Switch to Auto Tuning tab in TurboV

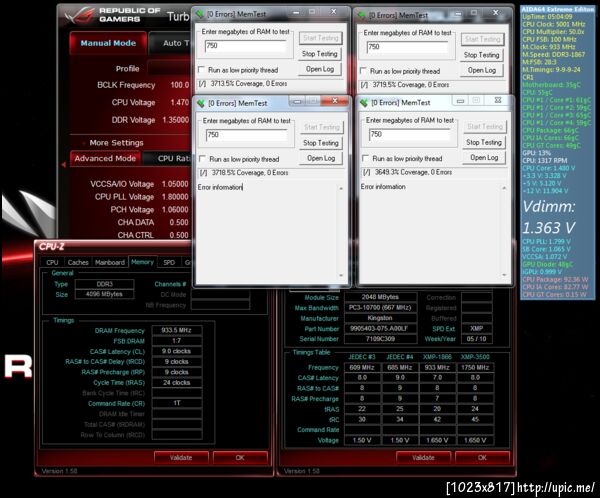click(x=170, y=43)
